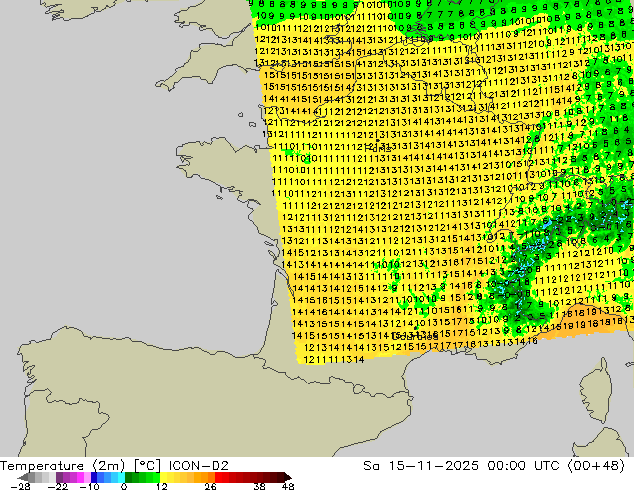Click the legend label '-22'
The image size is (634, 490).
[x=58, y=487]
